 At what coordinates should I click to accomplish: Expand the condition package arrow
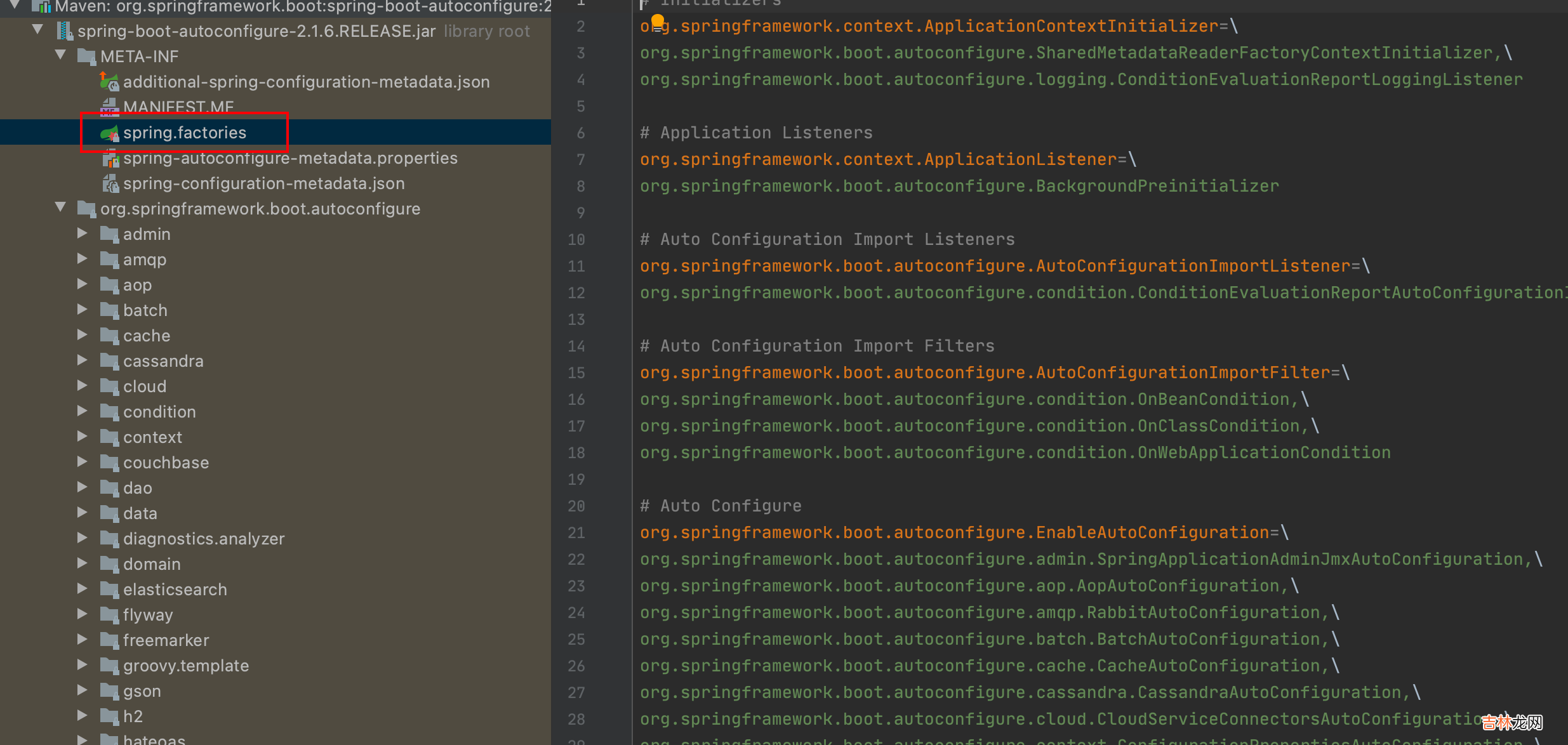[x=83, y=411]
